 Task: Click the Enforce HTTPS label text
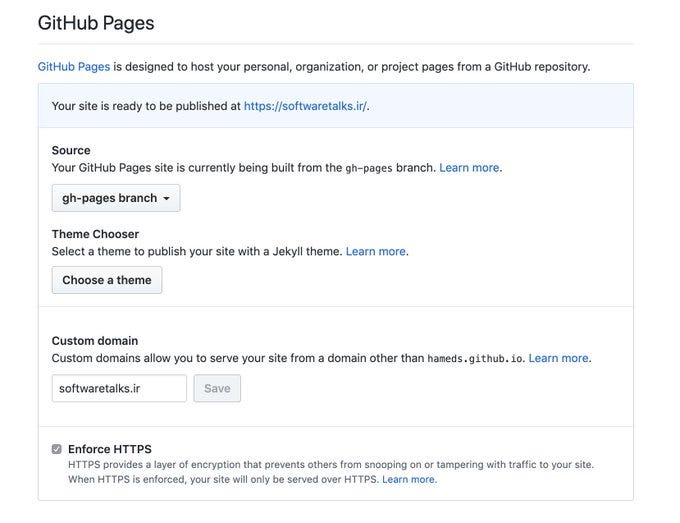(110, 449)
